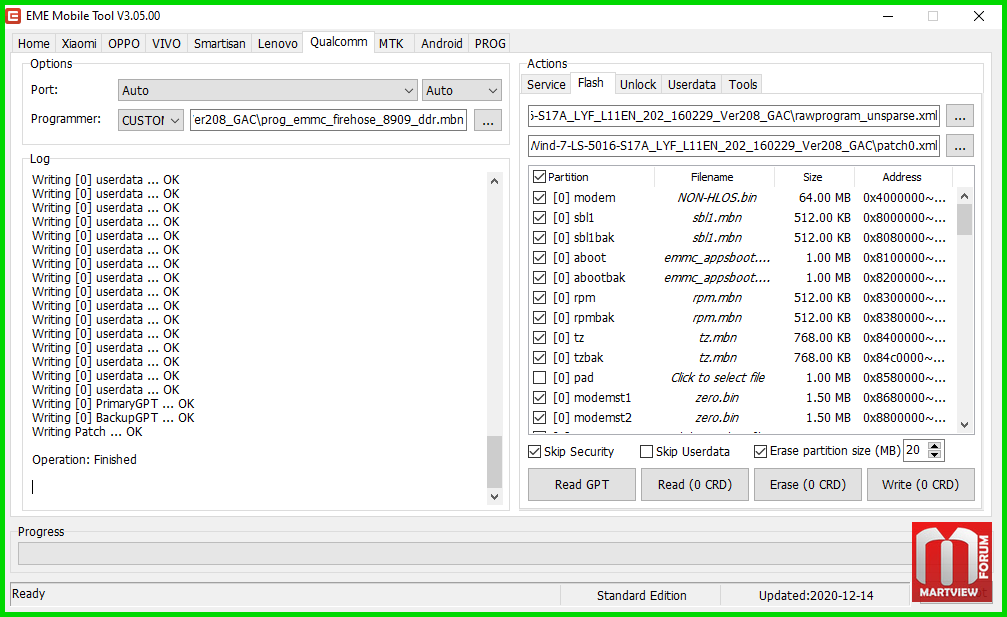This screenshot has width=1007, height=617.
Task: Click the rawprogram_unsparse.xml path field
Action: pos(734,116)
